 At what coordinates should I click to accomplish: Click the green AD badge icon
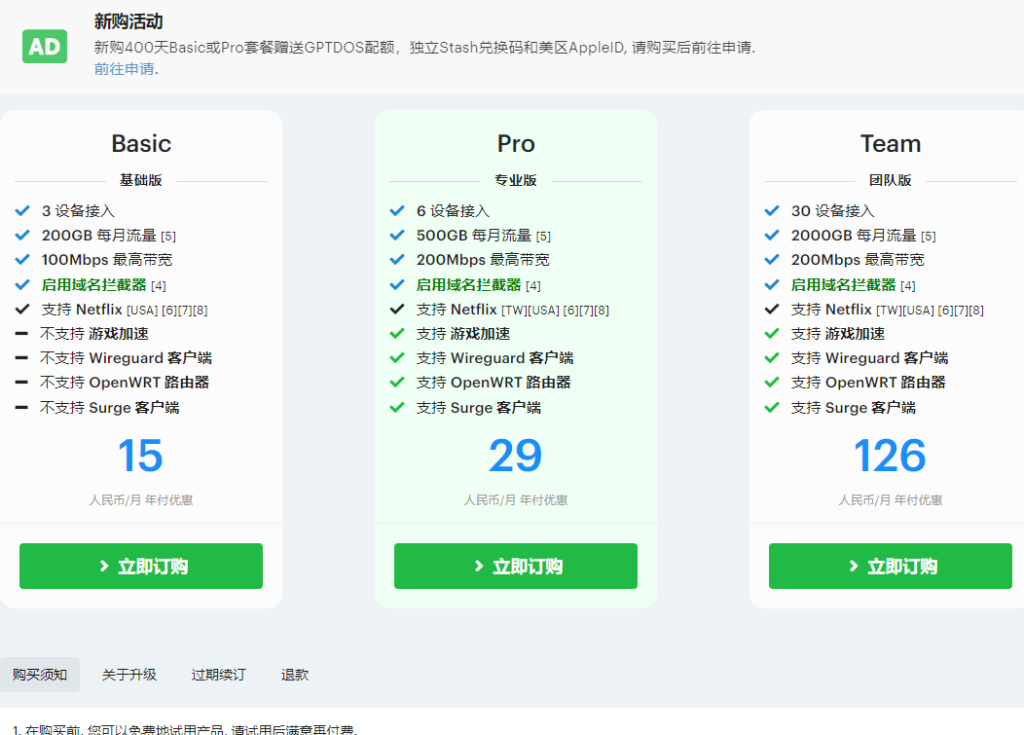(44, 46)
